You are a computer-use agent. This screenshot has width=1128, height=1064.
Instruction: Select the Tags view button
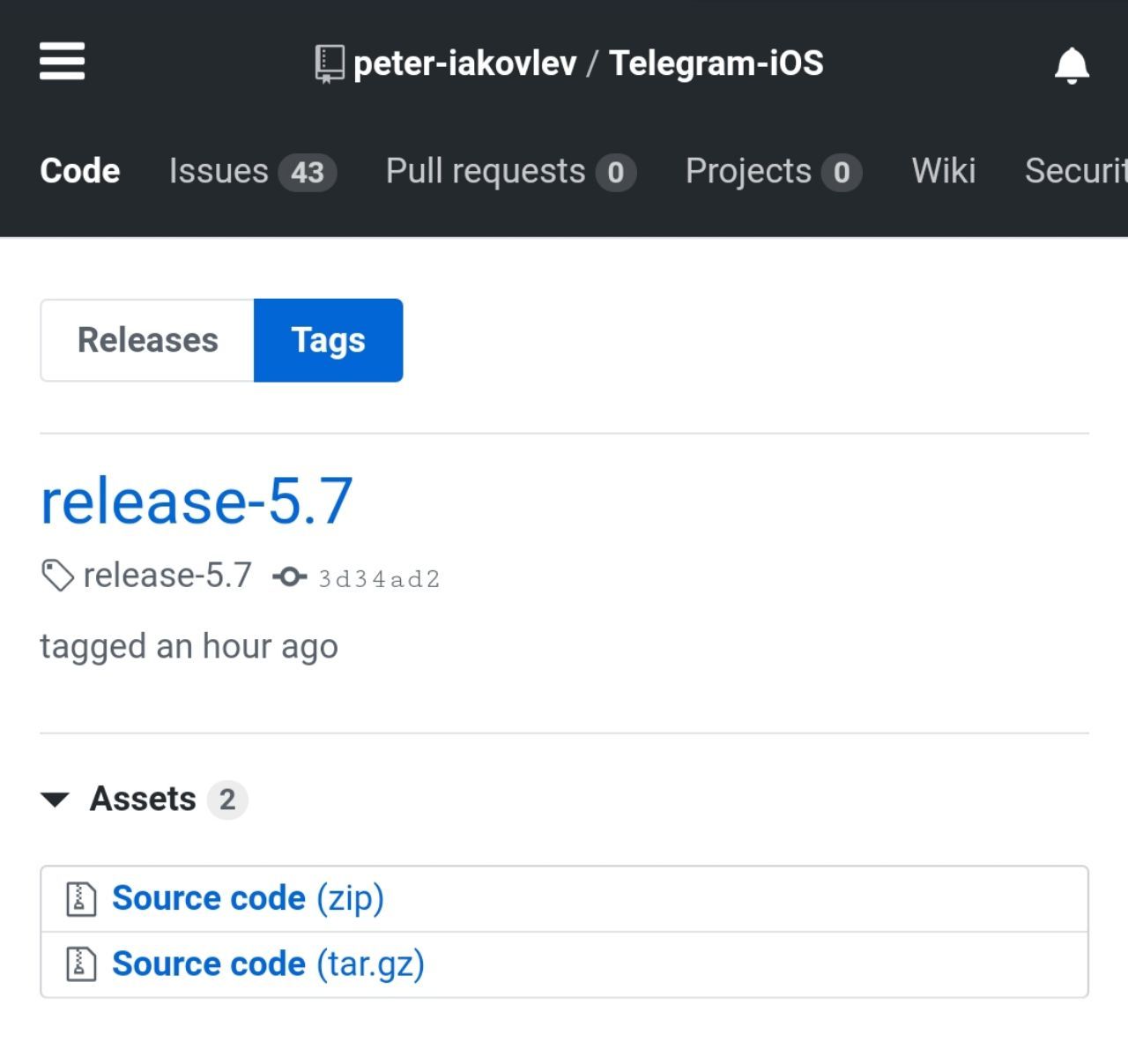(329, 340)
